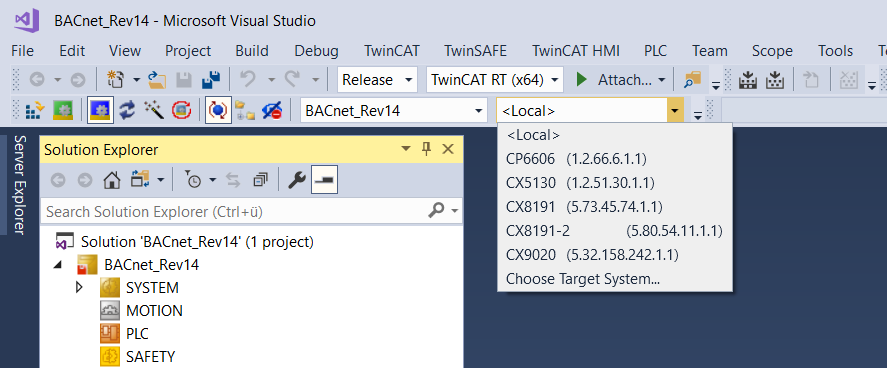Viewport: 887px width, 368px height.
Task: Click the grayed Save floppy icon
Action: click(x=184, y=80)
